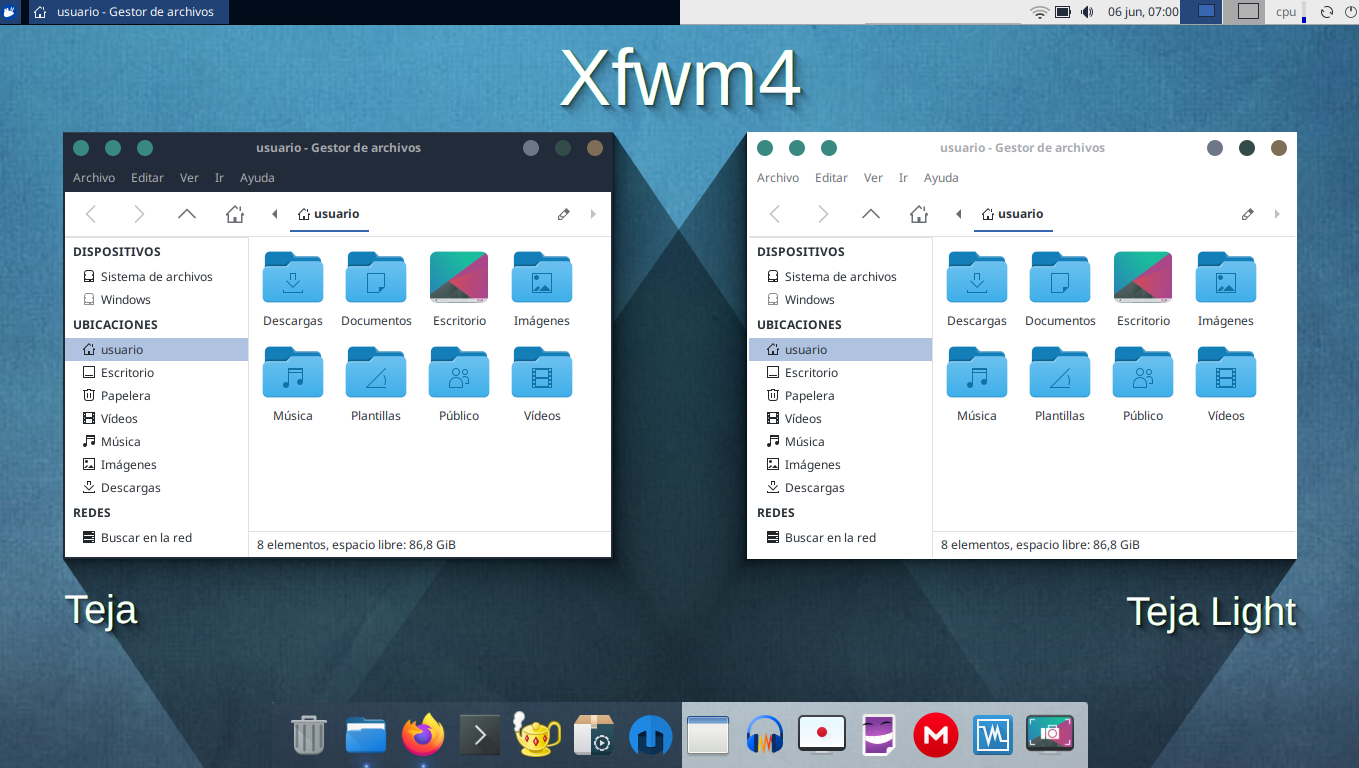Image resolution: width=1359 pixels, height=768 pixels.
Task: Click the taskbar button usuario - Gestor de archivos
Action: [129, 12]
